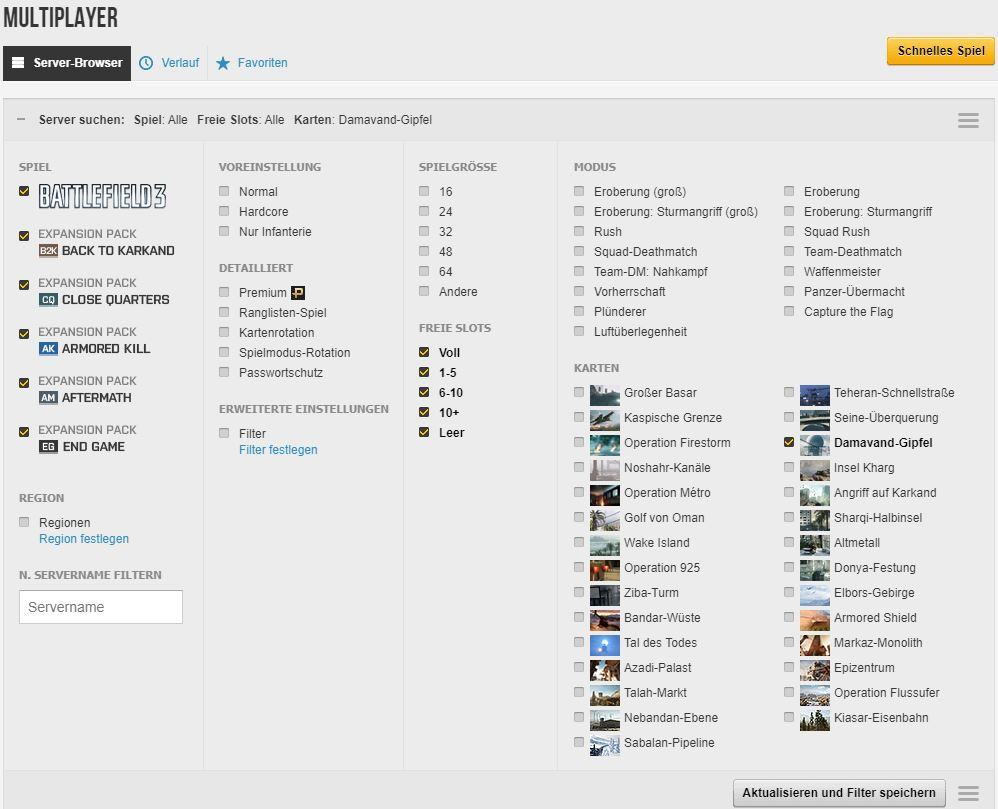Viewport: 998px width, 809px height.
Task: Click the Insel Kharg map thumbnail
Action: click(815, 470)
